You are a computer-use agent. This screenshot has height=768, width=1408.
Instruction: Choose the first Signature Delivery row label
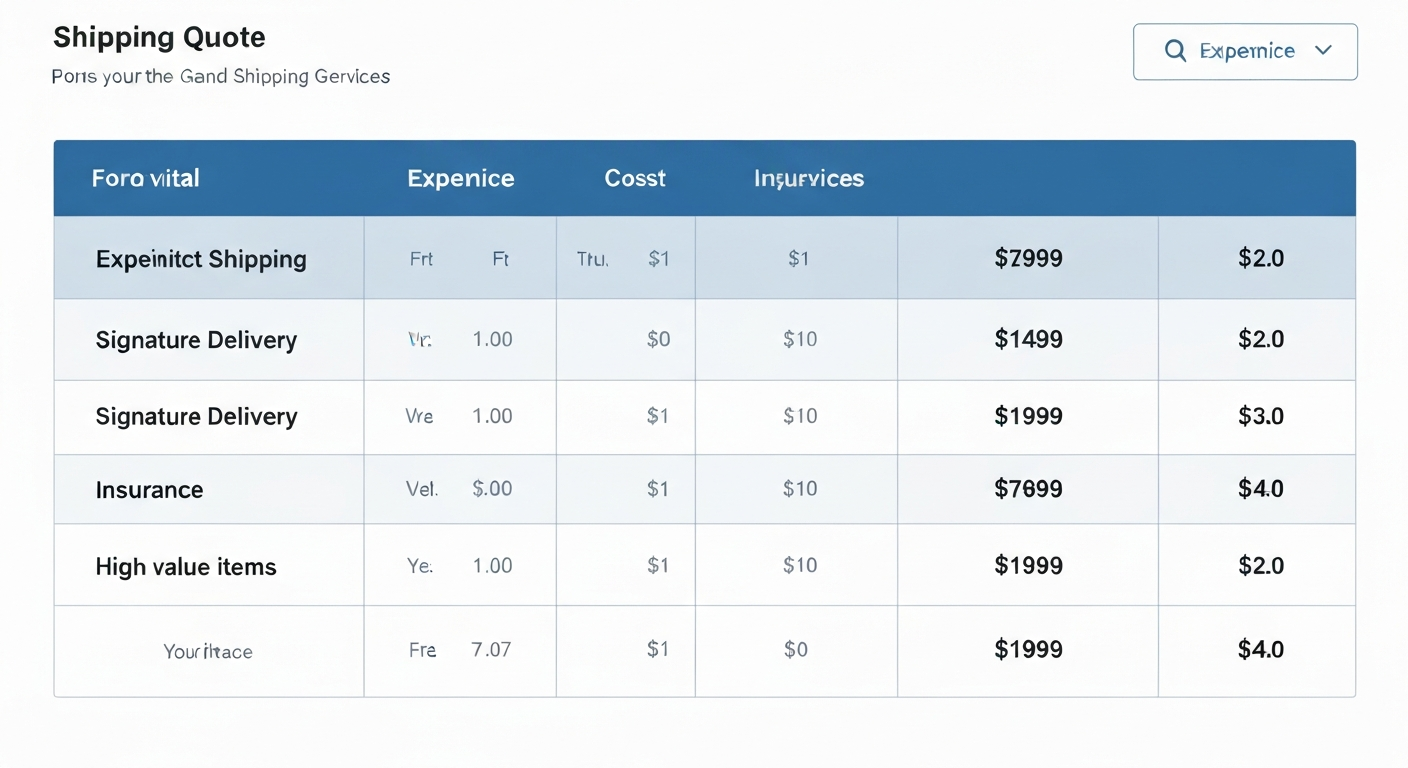click(196, 340)
